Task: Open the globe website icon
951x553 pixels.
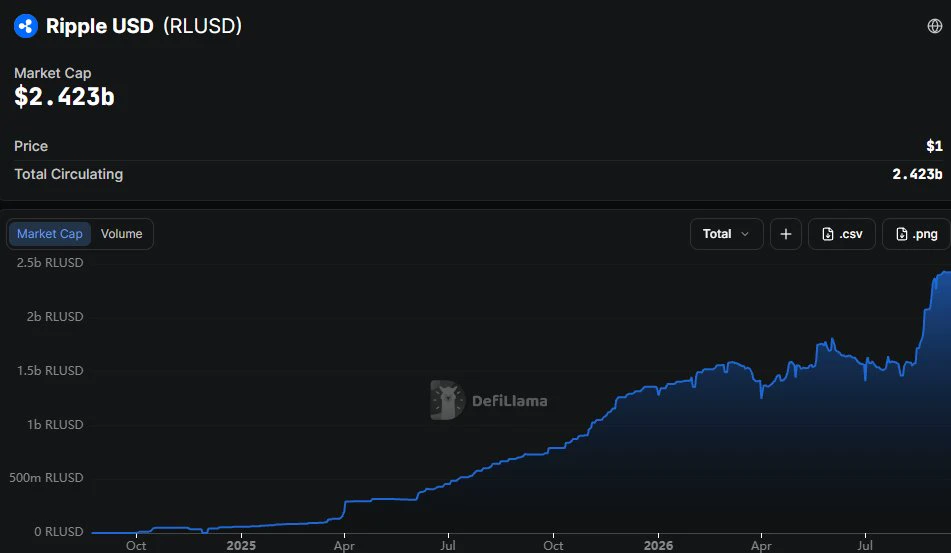Action: [935, 26]
